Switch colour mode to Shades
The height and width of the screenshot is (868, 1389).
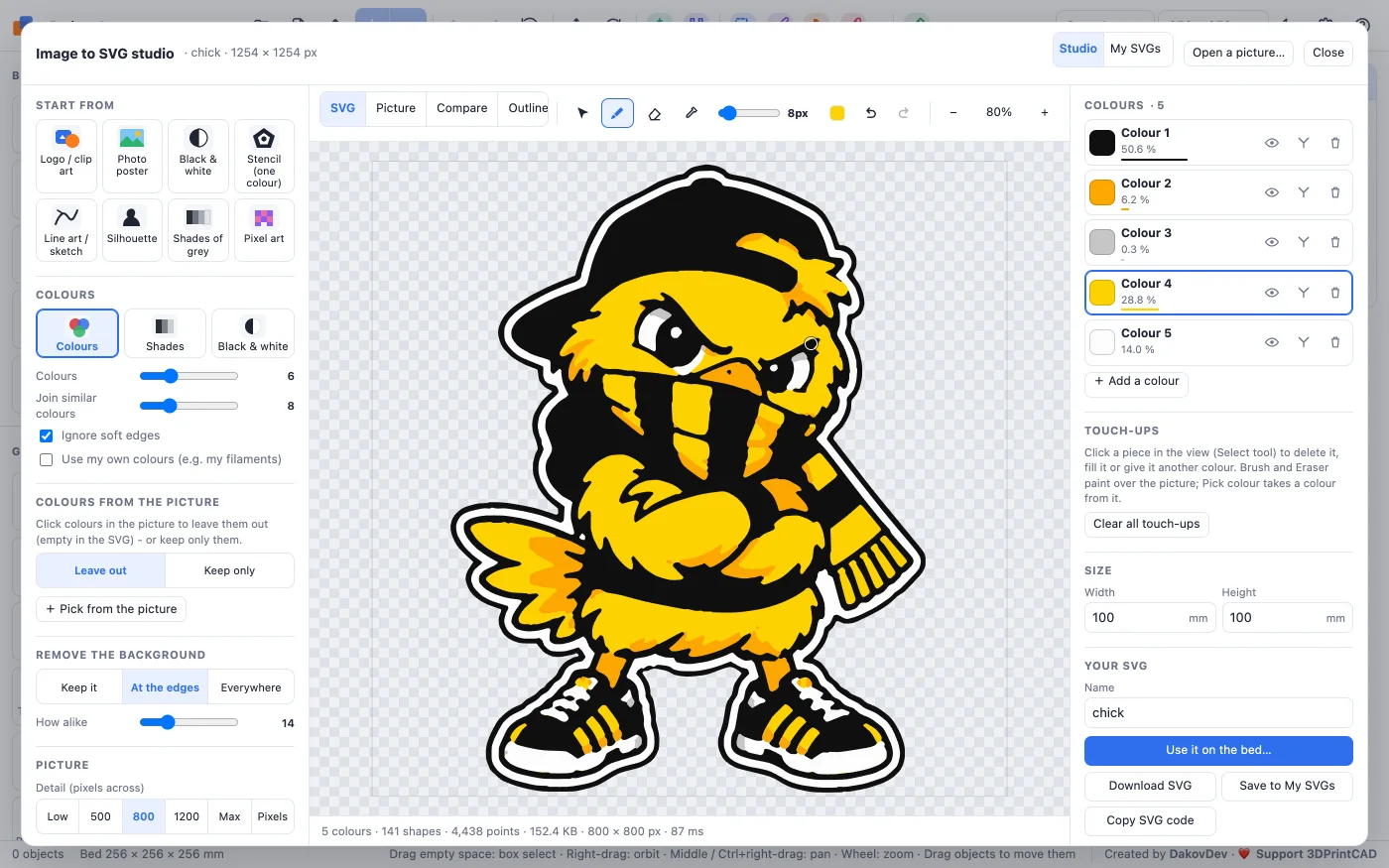pos(165,333)
